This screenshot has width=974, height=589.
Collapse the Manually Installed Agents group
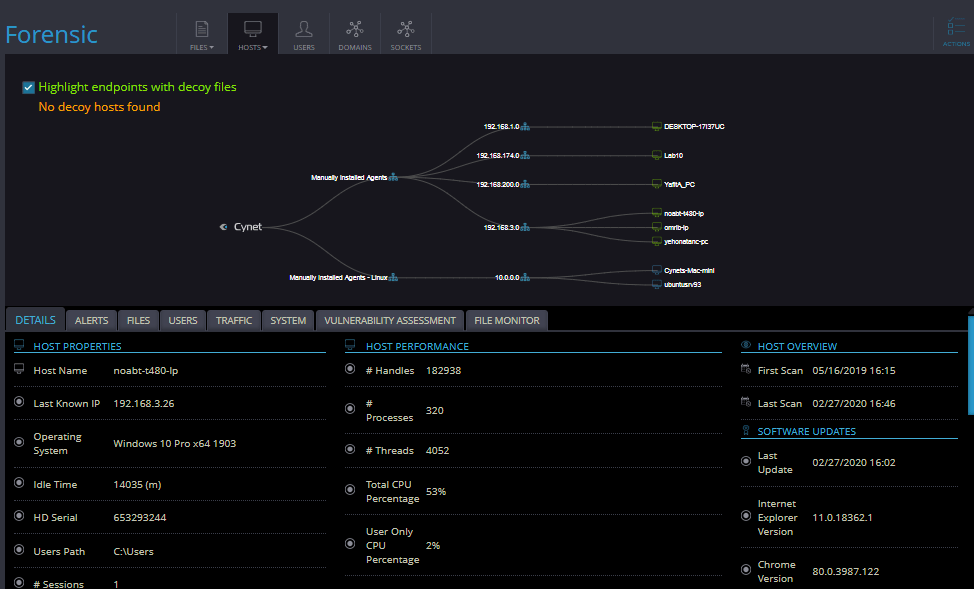click(394, 178)
